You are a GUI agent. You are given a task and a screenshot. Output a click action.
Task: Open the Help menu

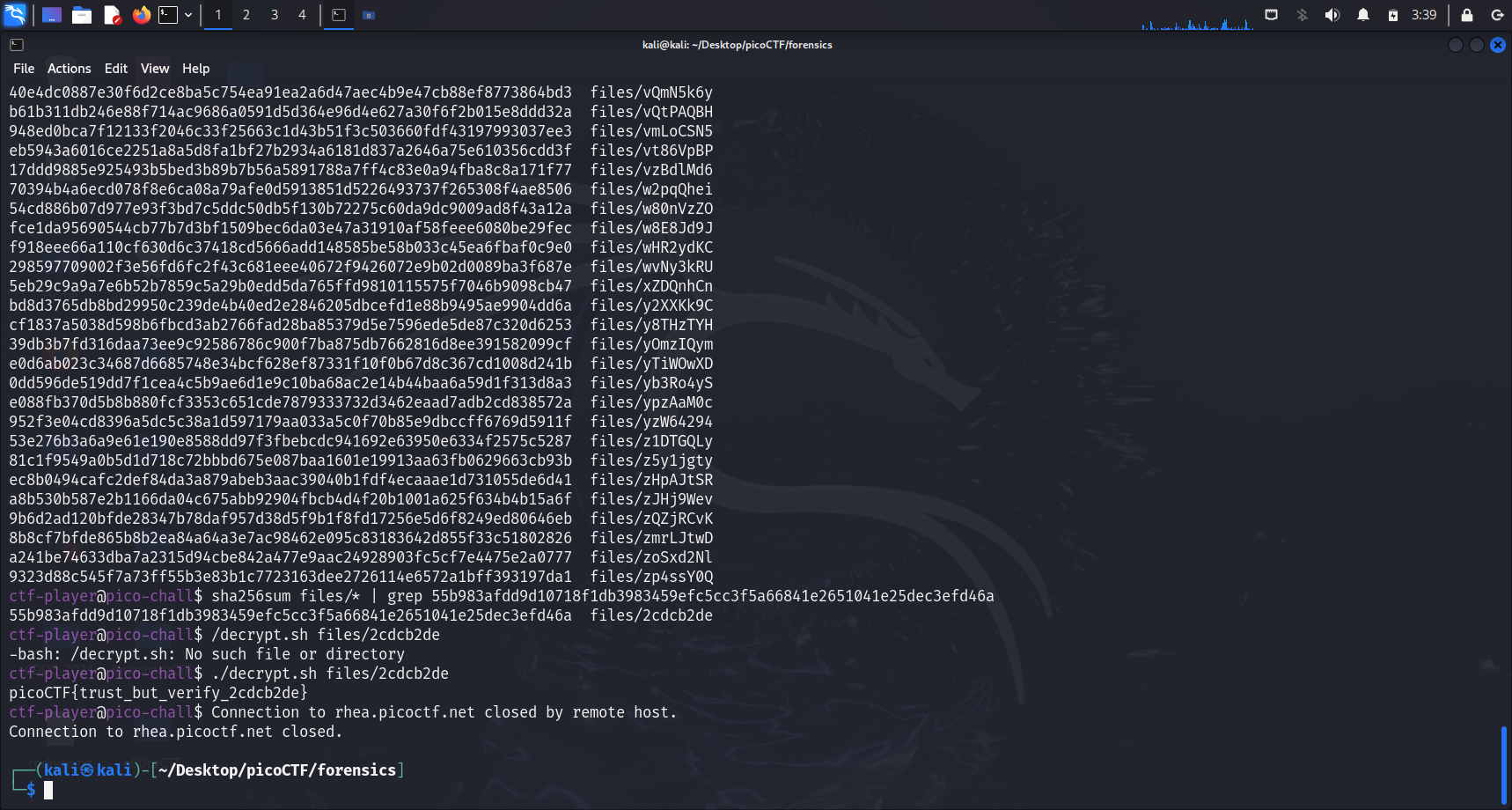point(195,69)
